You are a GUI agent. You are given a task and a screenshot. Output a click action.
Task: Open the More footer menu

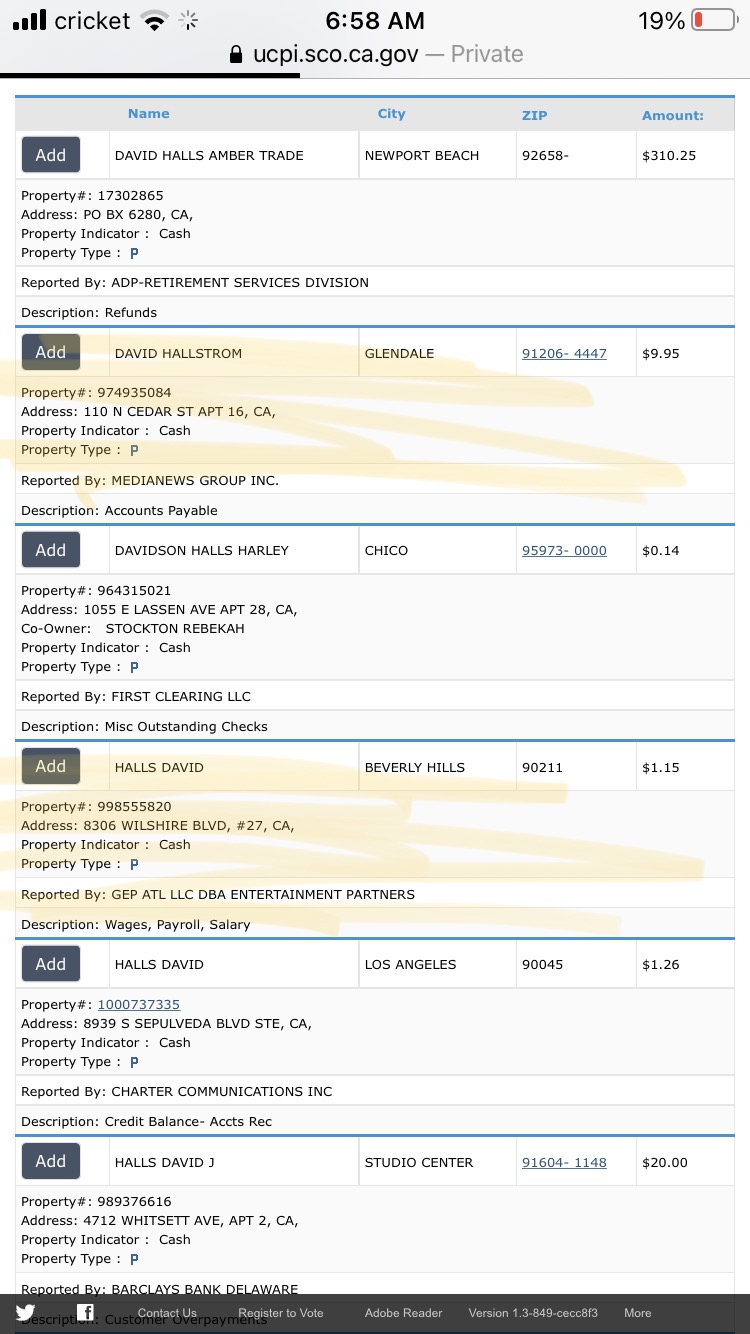[638, 1313]
